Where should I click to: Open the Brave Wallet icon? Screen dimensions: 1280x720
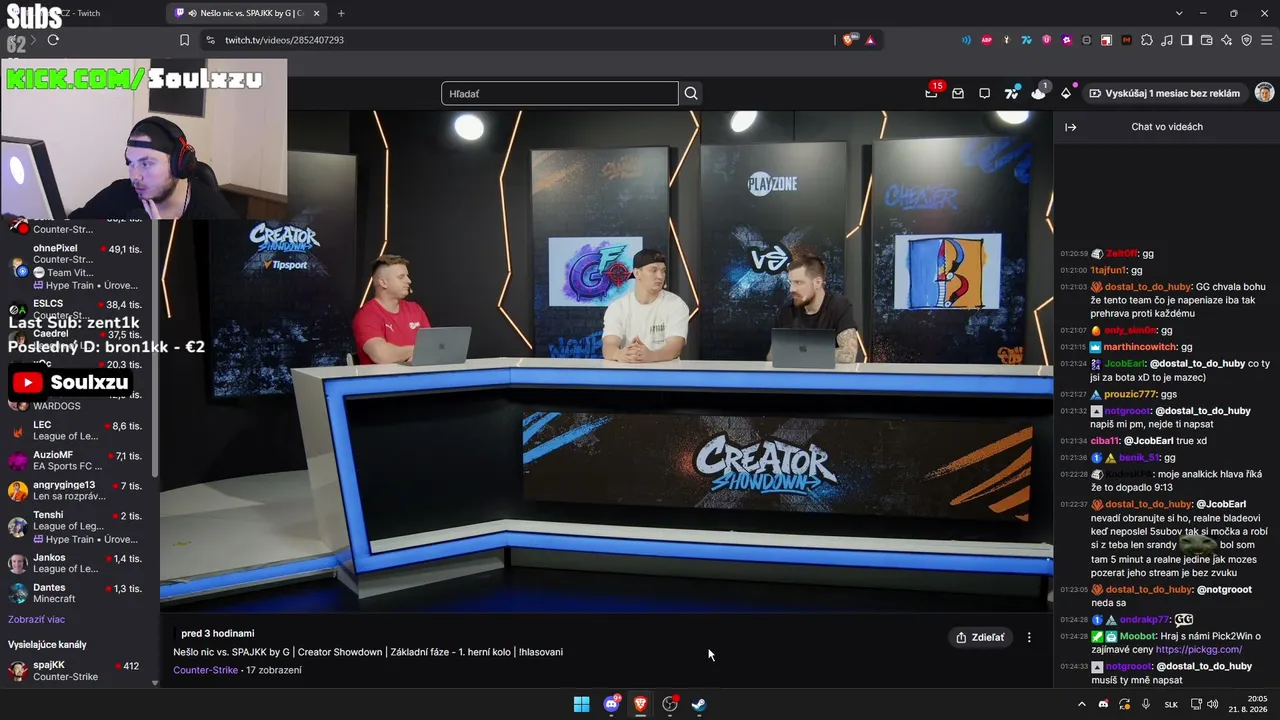click(1206, 40)
